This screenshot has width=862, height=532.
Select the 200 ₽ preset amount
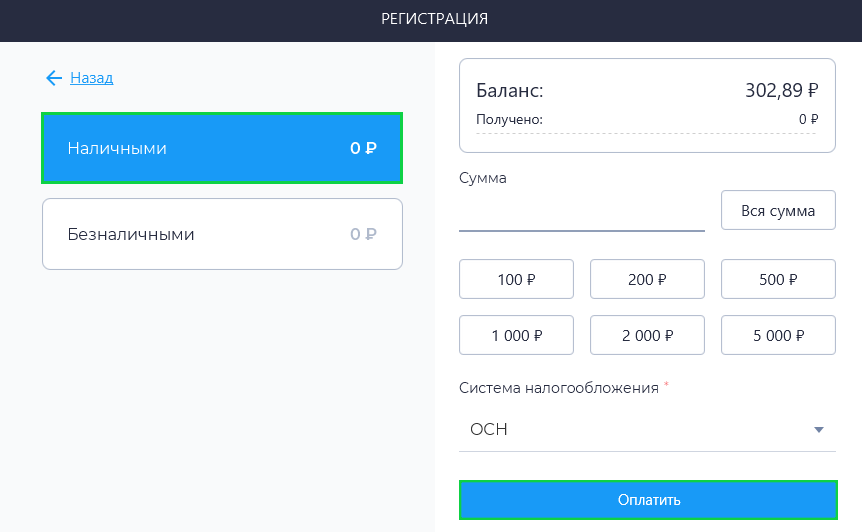click(x=647, y=279)
